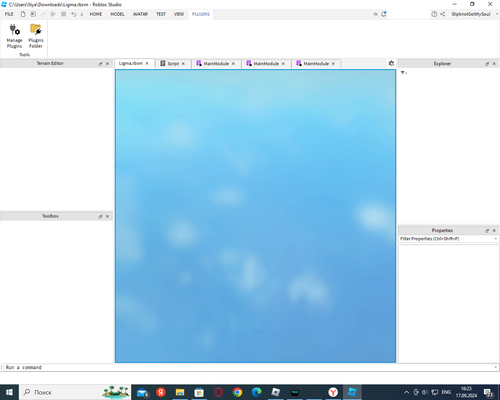Stop the running test with Stop button
The width and height of the screenshot is (500, 400).
(63, 14)
